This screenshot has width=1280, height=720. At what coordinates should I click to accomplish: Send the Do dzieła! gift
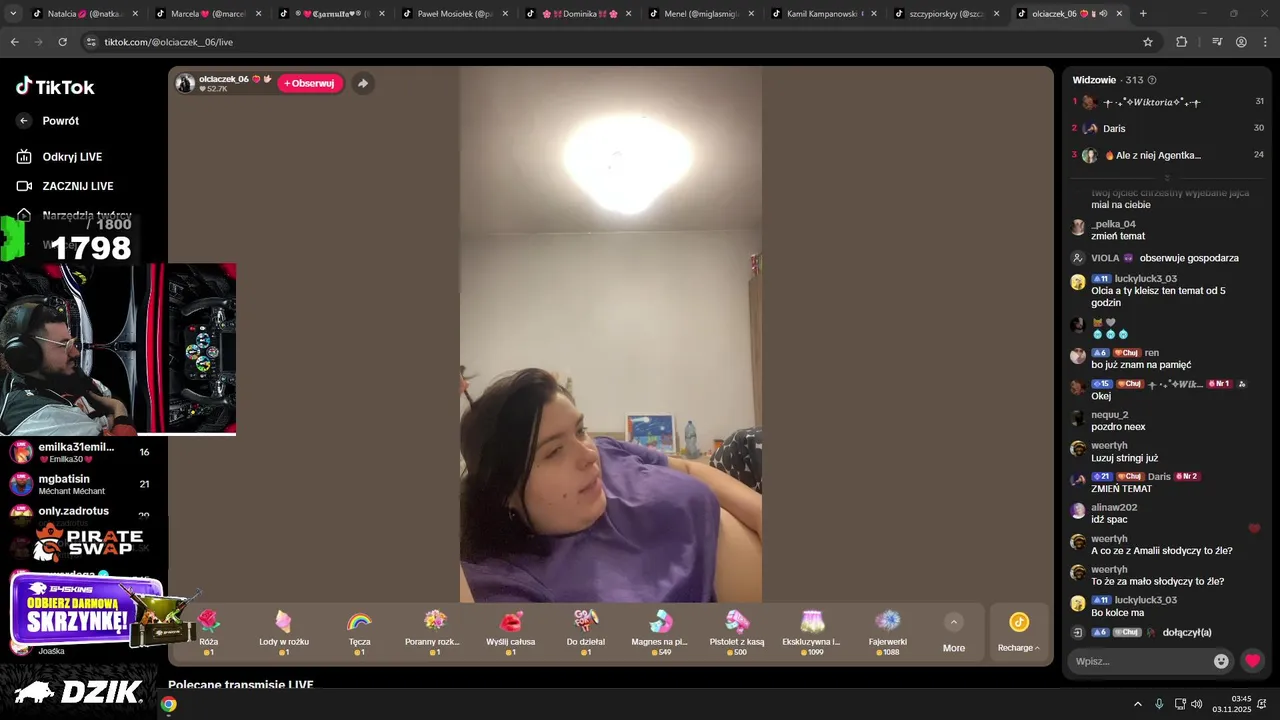(x=586, y=632)
